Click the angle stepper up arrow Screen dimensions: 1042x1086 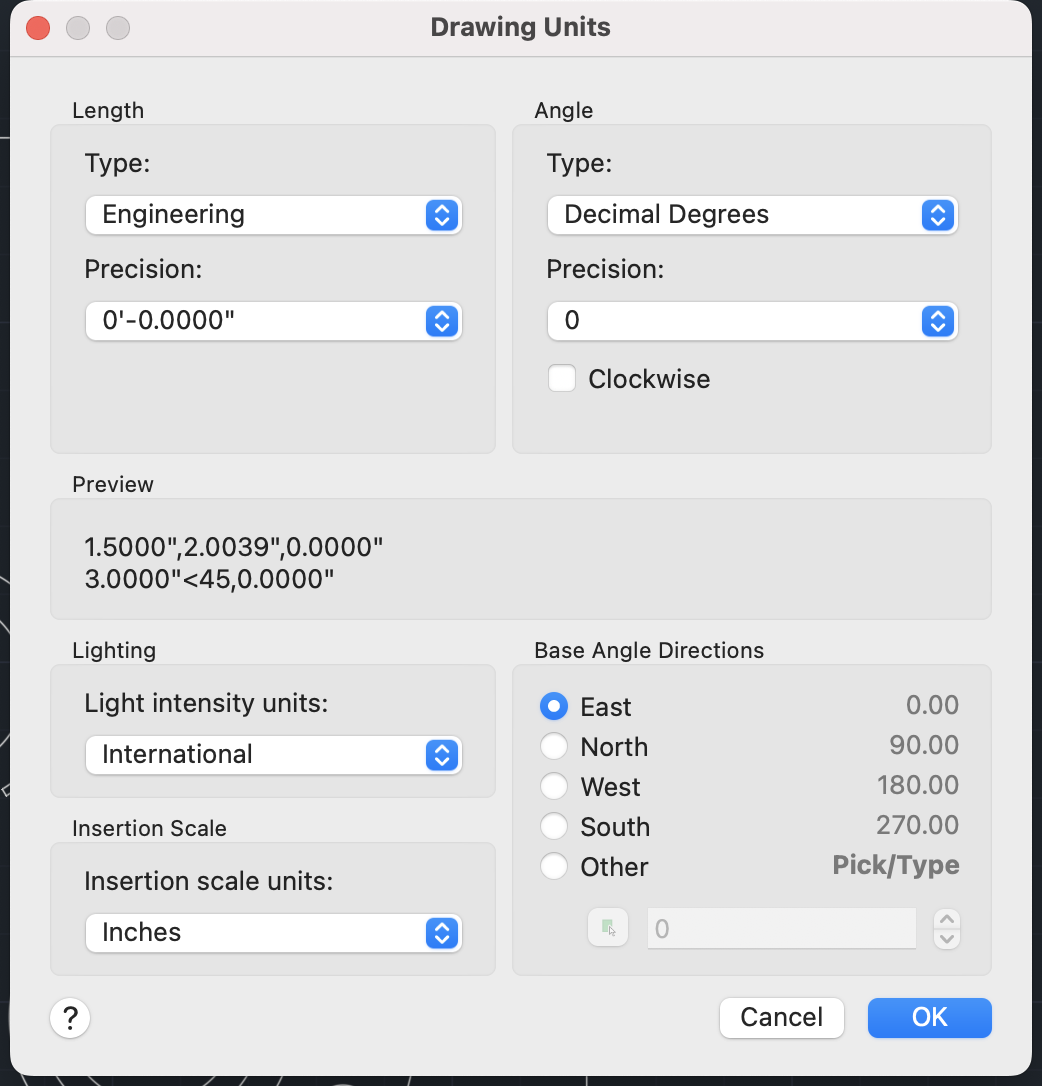946,919
